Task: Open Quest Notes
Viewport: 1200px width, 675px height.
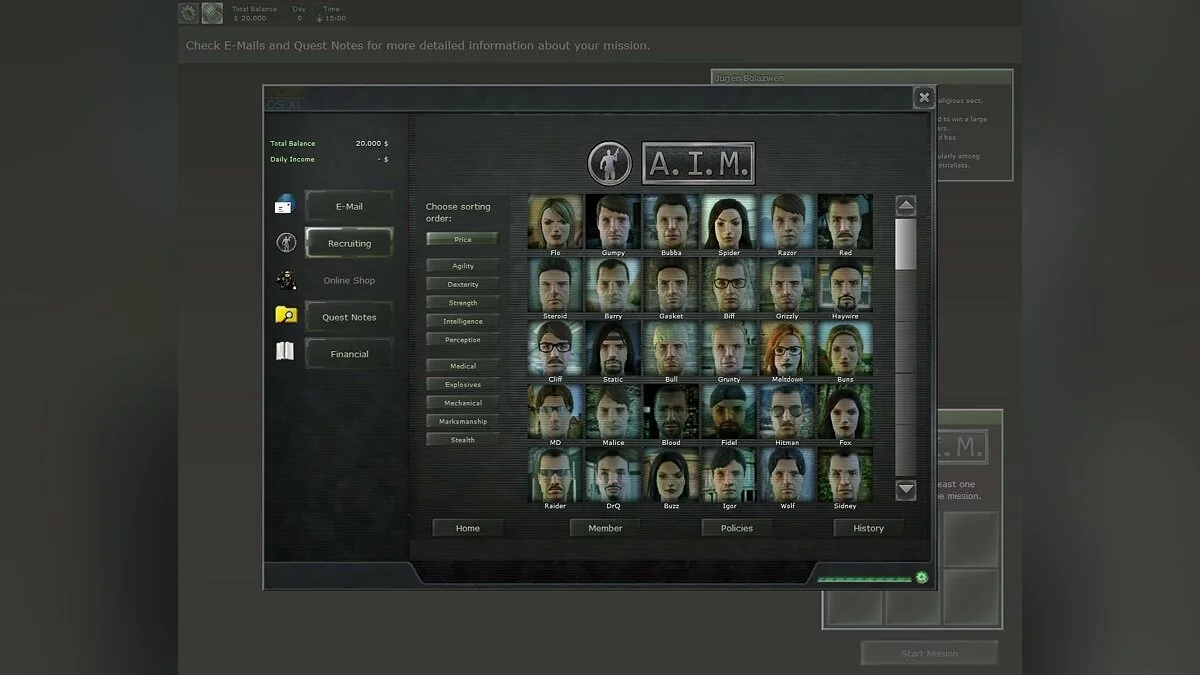Action: (x=349, y=317)
